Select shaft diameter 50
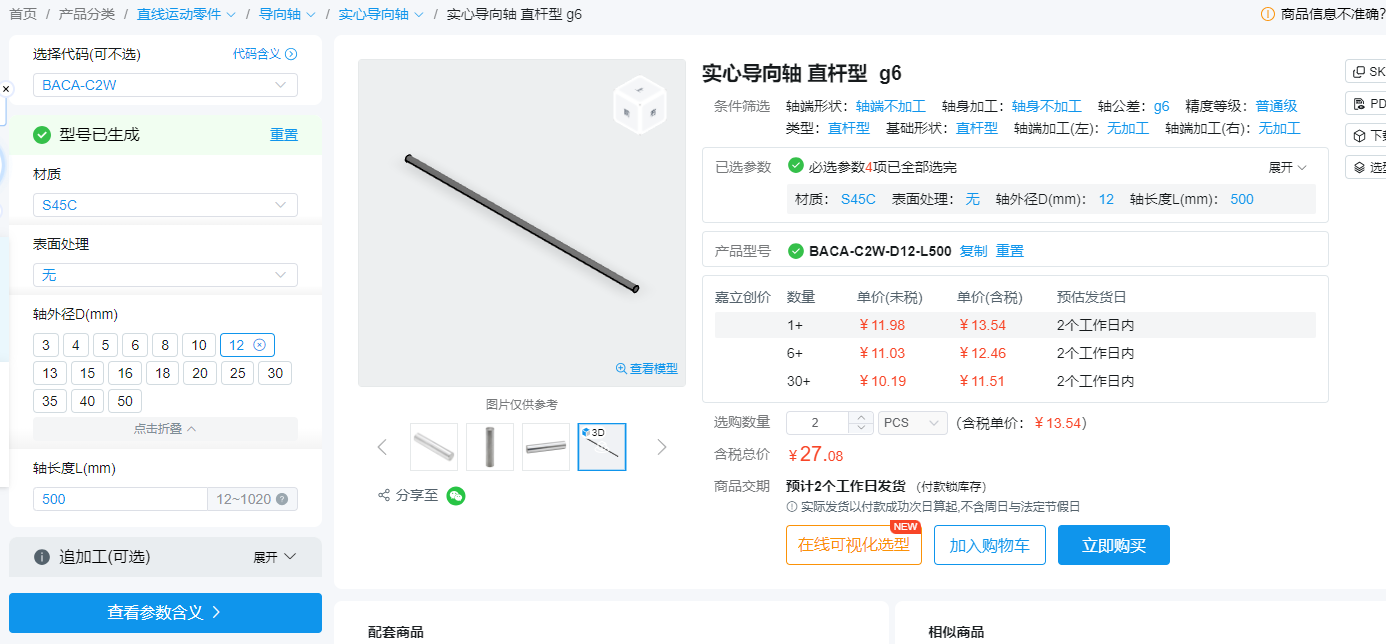 point(124,401)
